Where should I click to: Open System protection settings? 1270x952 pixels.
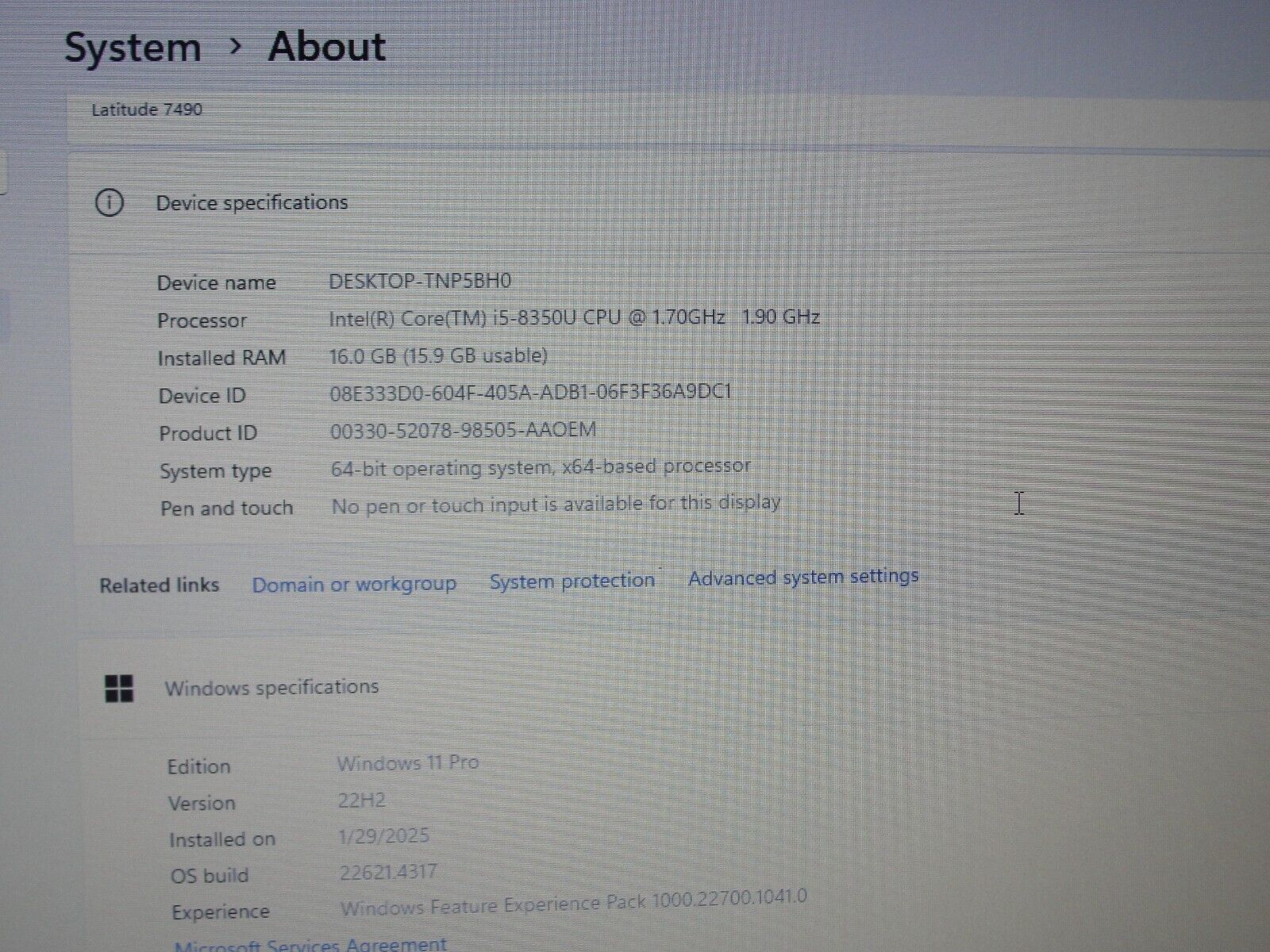571,581
